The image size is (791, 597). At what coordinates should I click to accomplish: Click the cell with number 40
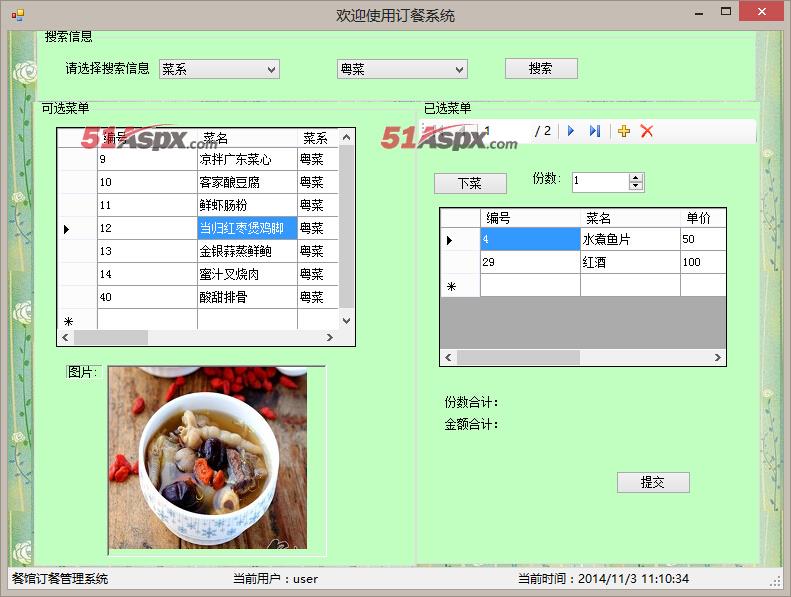147,297
